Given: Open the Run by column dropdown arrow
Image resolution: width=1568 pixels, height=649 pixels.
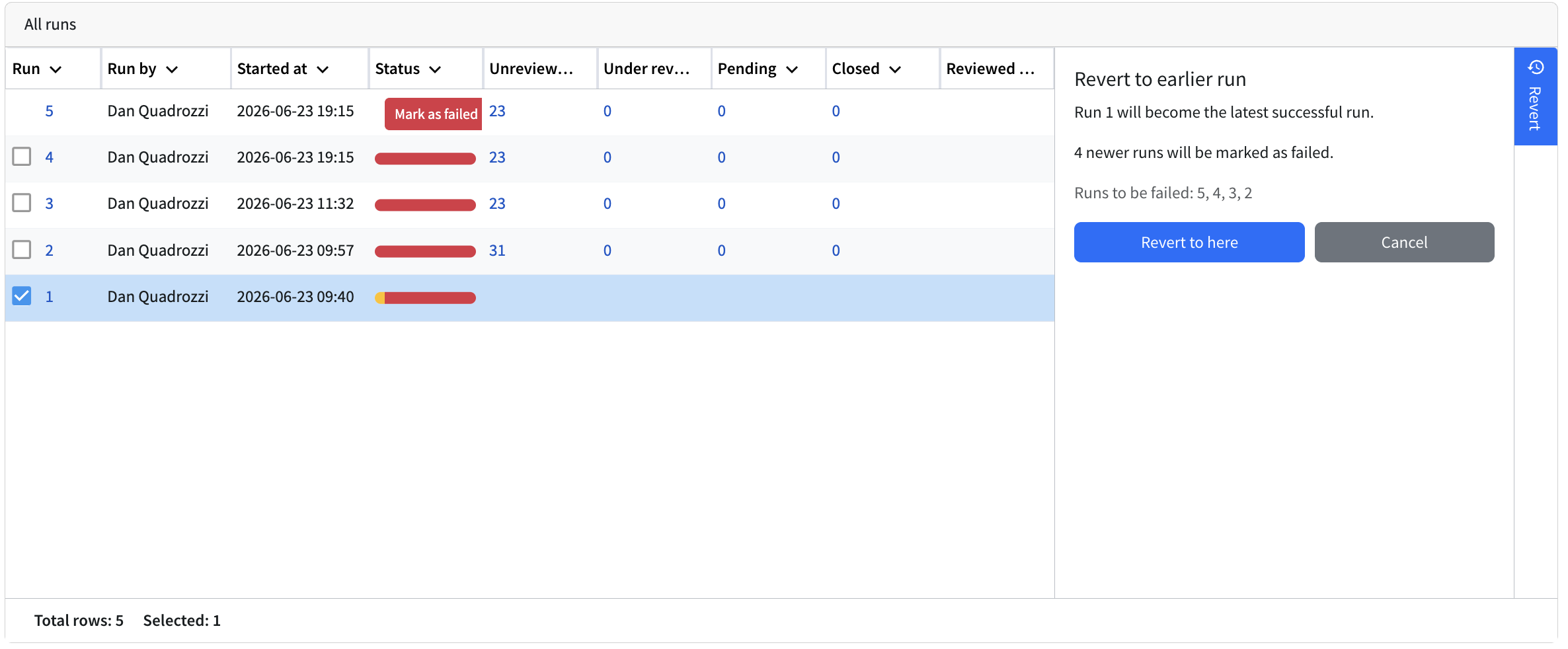Looking at the screenshot, I should point(172,69).
